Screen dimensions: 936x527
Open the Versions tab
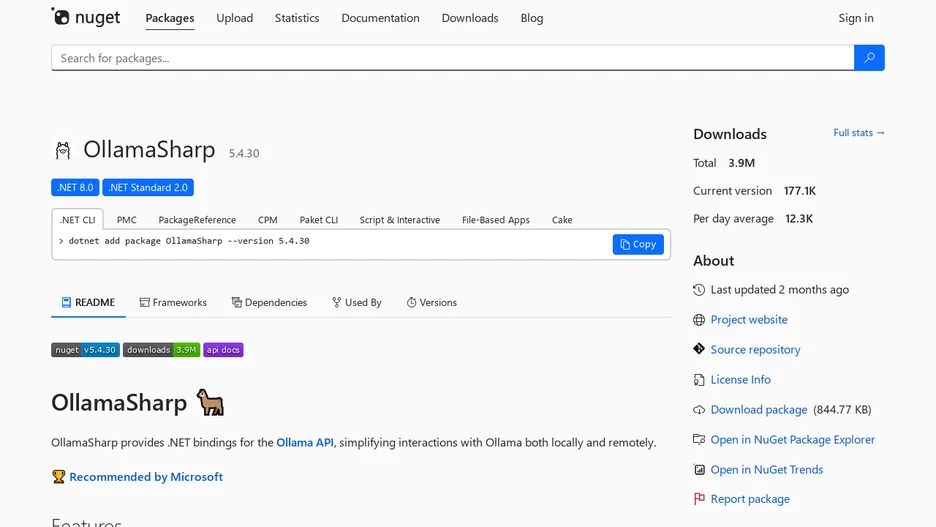(432, 303)
